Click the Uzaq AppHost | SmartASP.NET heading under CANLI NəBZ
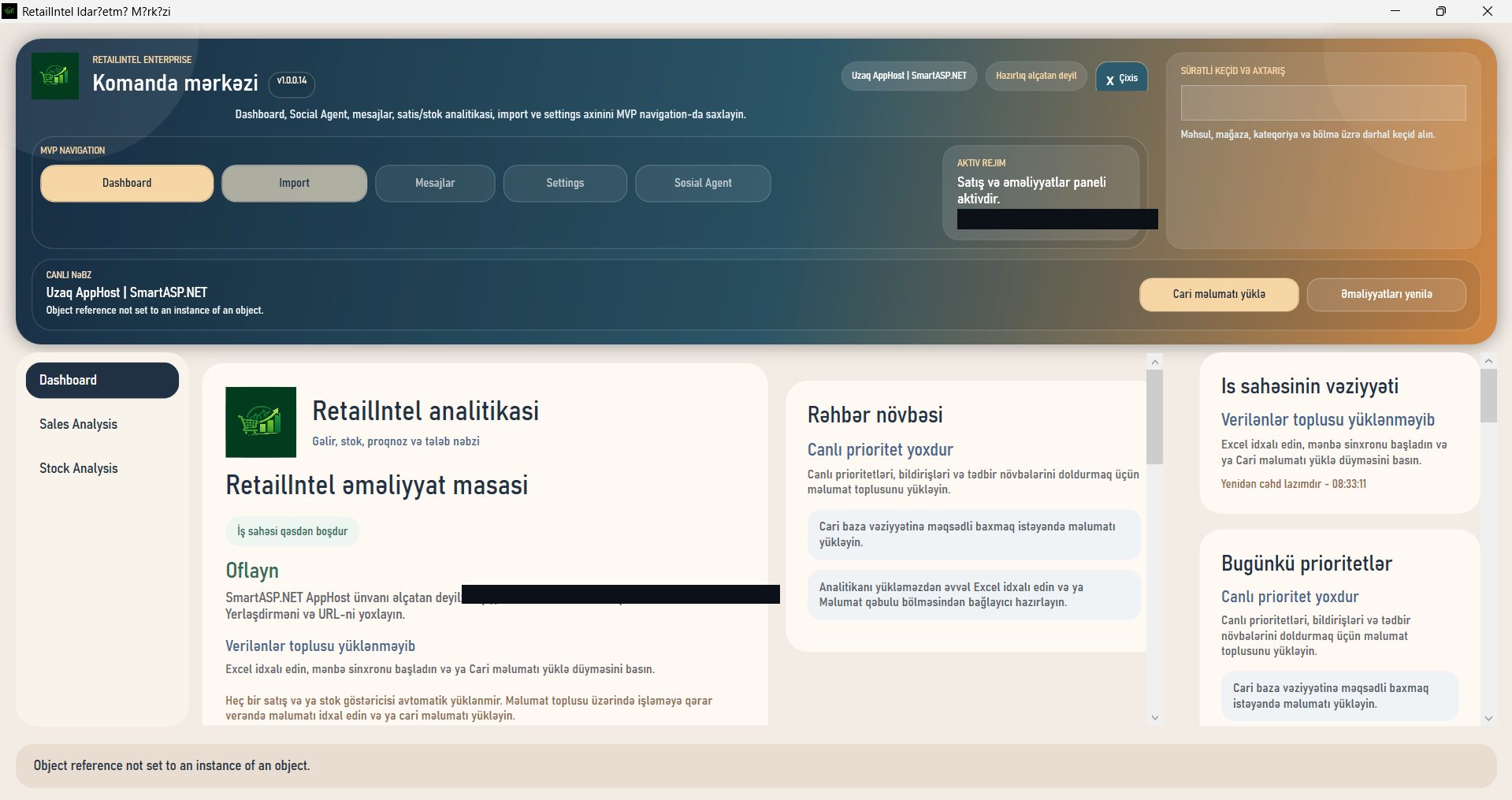 click(127, 292)
